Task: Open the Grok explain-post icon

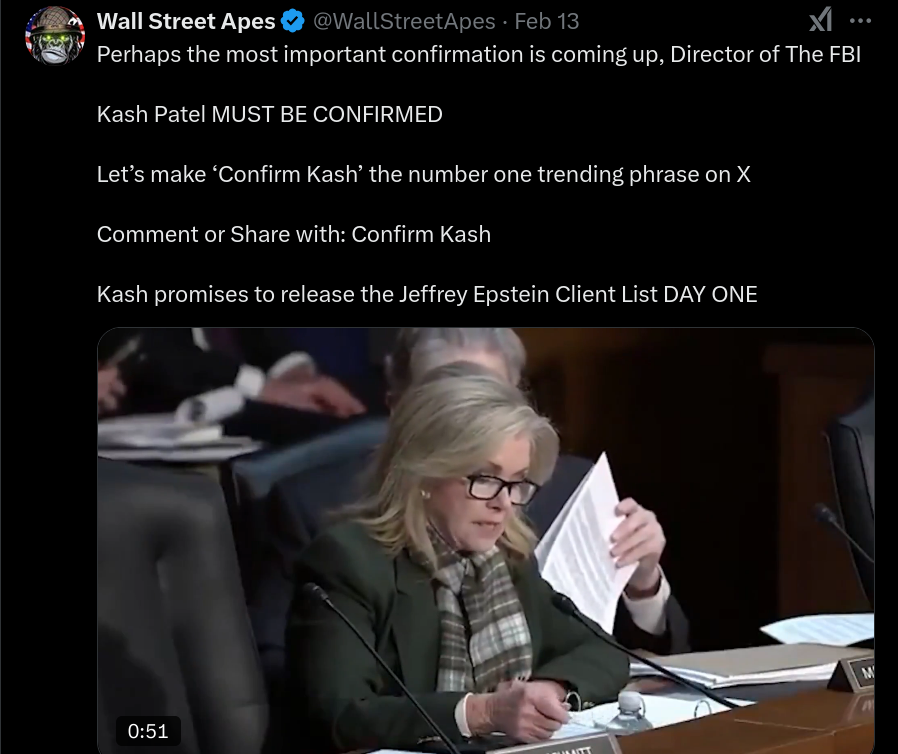Action: (x=821, y=21)
